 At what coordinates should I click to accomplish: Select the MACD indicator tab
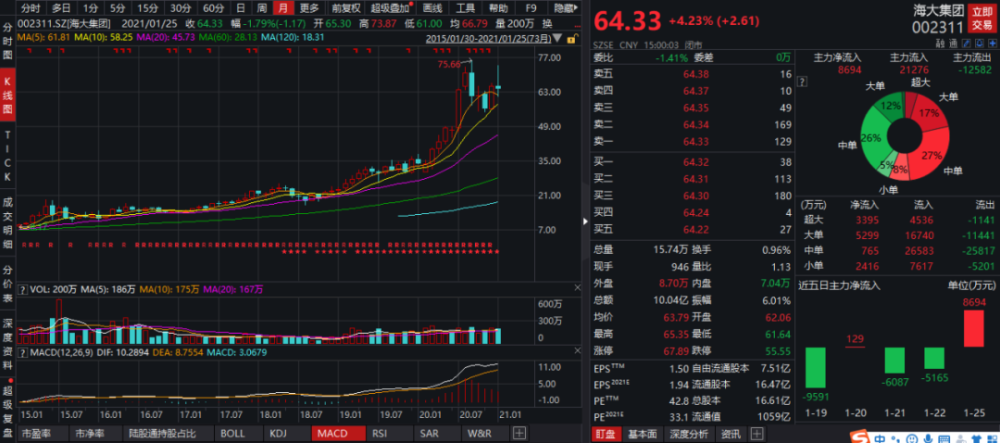click(339, 433)
